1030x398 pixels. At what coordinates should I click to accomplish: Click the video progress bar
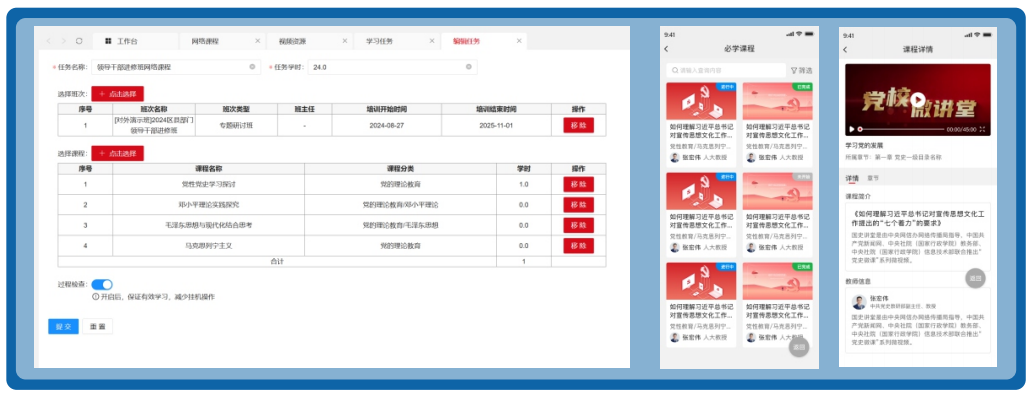click(x=901, y=130)
